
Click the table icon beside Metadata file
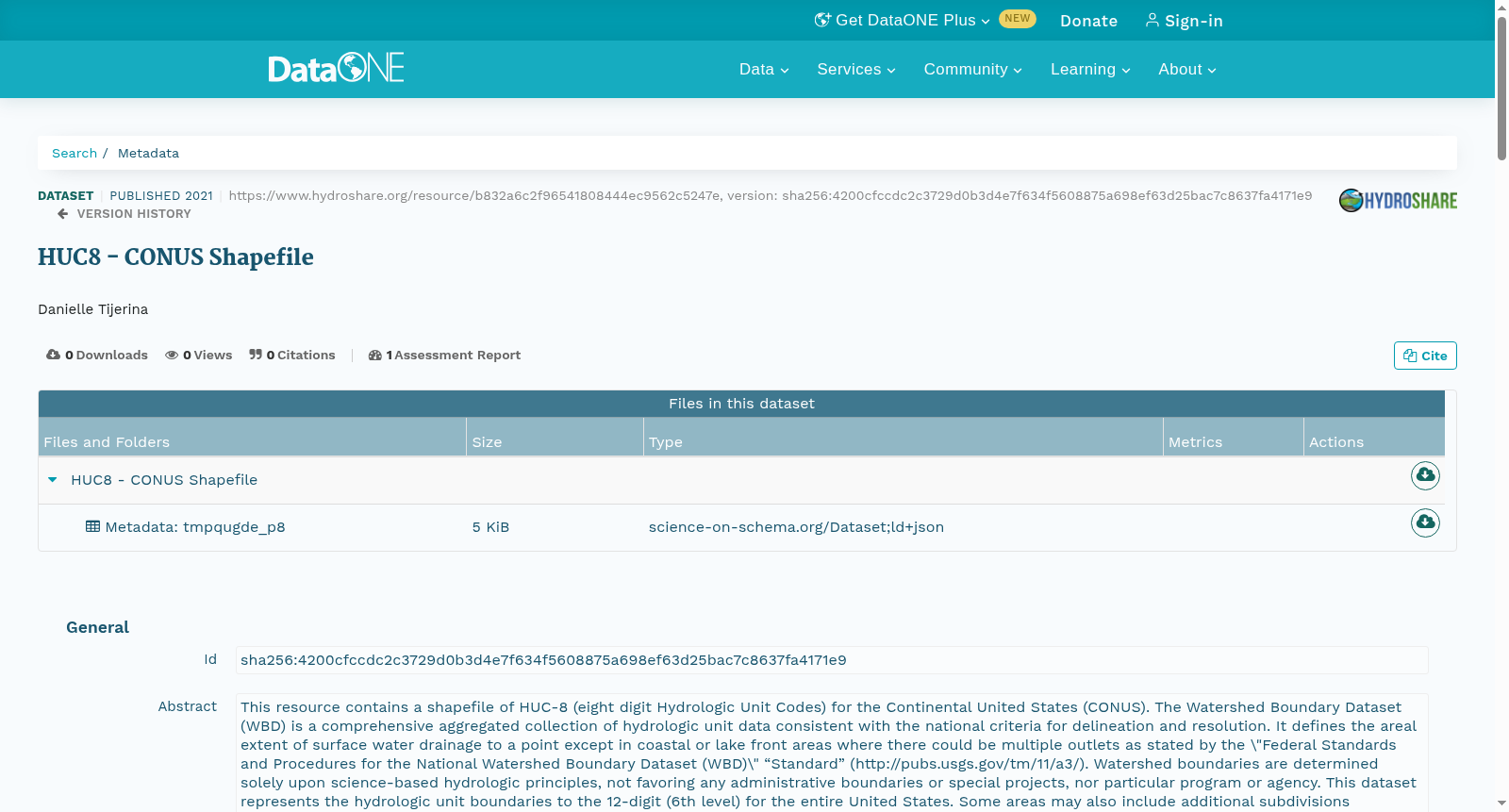coord(92,526)
